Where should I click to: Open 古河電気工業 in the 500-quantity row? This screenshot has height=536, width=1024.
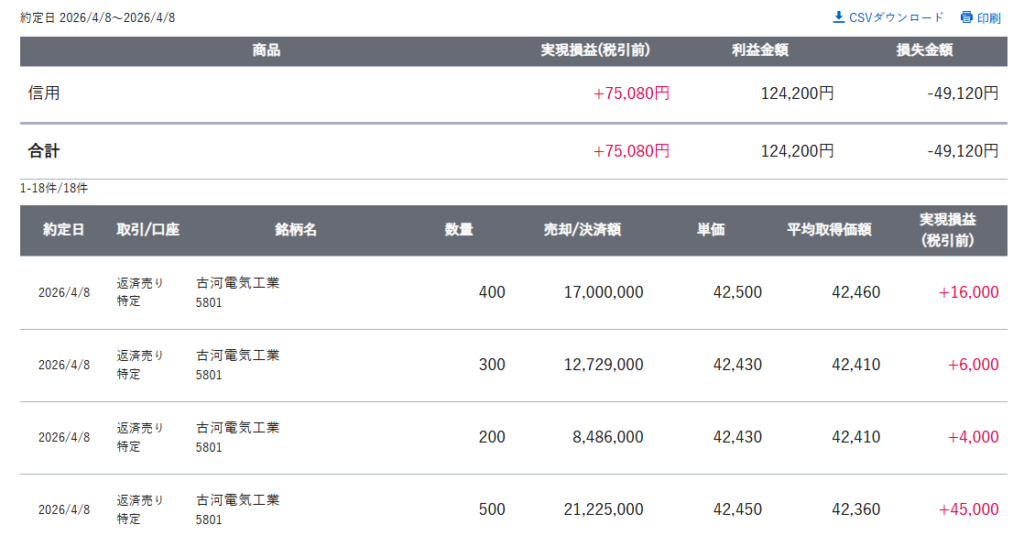238,500
